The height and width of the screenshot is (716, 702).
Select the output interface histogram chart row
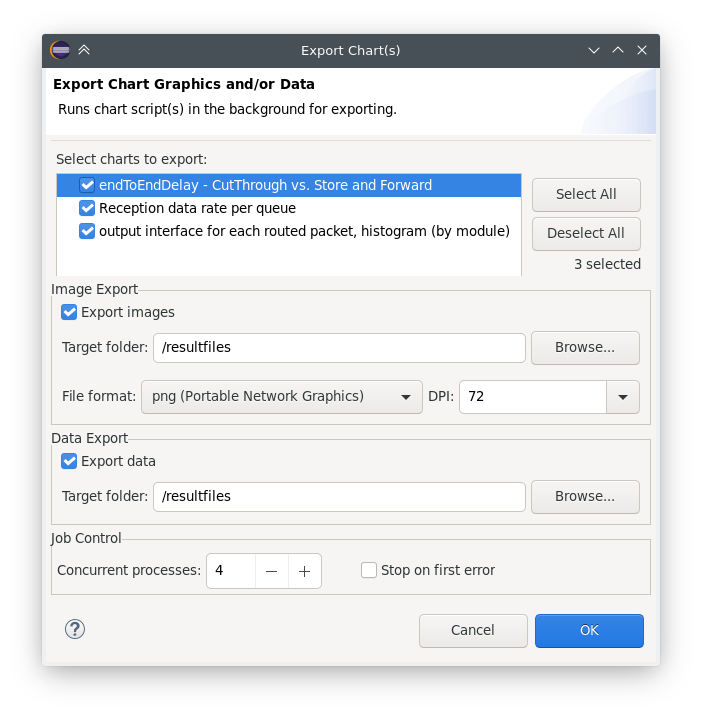289,231
